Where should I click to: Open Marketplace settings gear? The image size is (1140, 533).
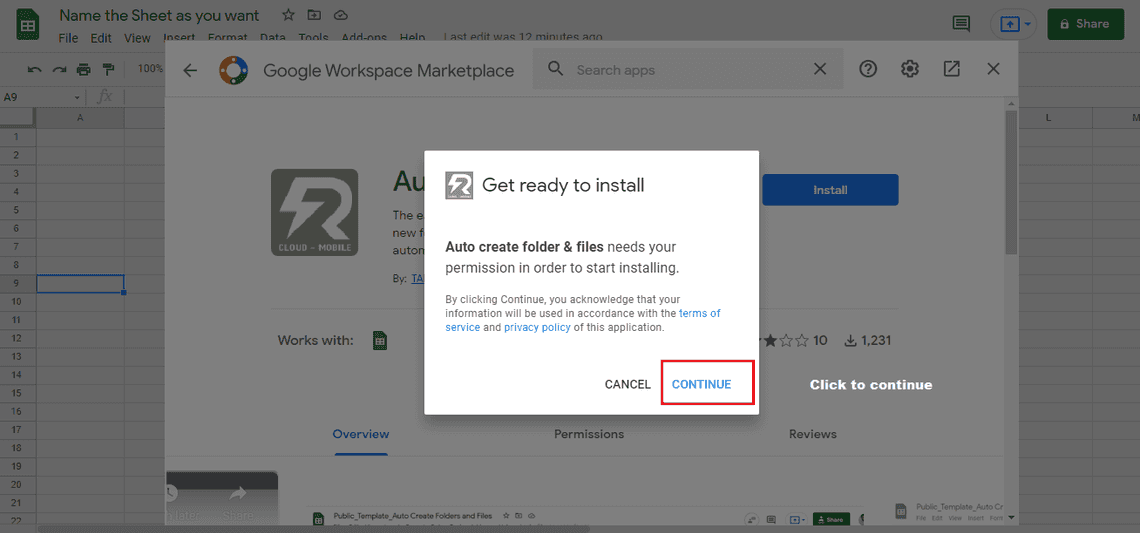909,69
